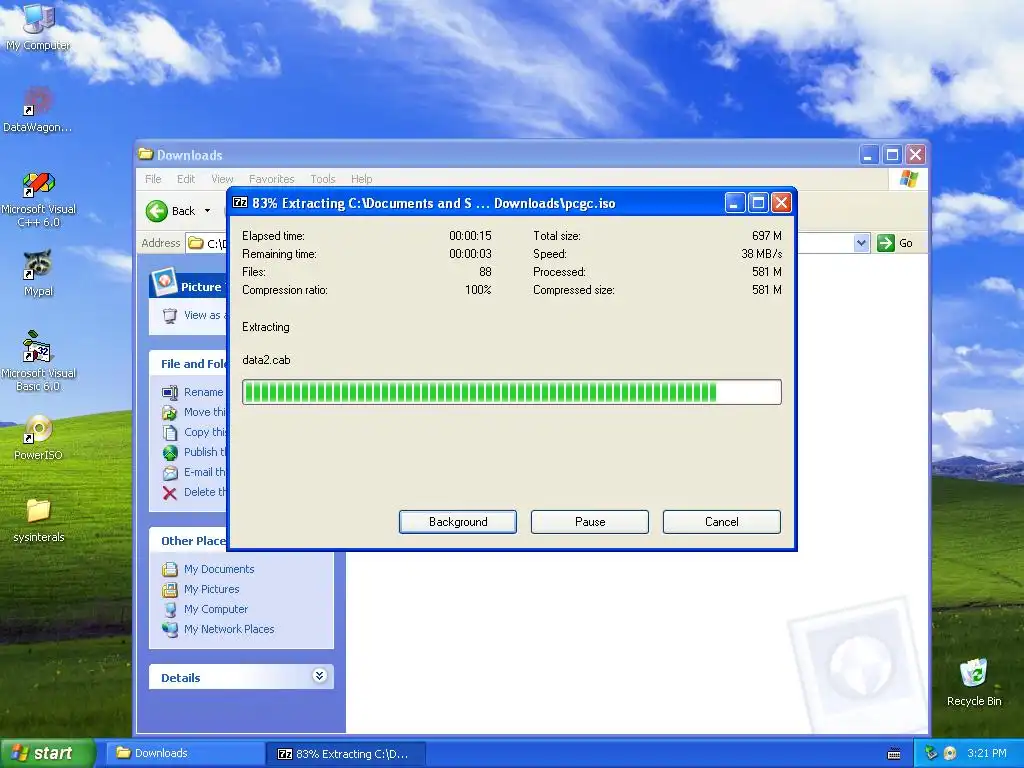This screenshot has height=768, width=1024.
Task: Click the E-mail this file task icon
Action: 170,472
